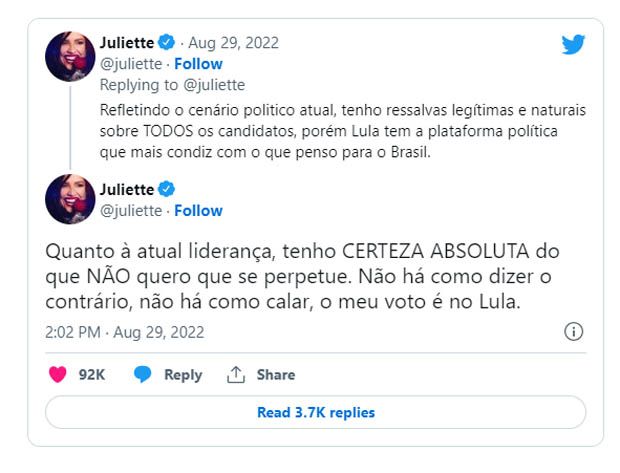Screen dimensions: 620x473
Task: Click the Juliette display name in the first tweet
Action: [127, 43]
